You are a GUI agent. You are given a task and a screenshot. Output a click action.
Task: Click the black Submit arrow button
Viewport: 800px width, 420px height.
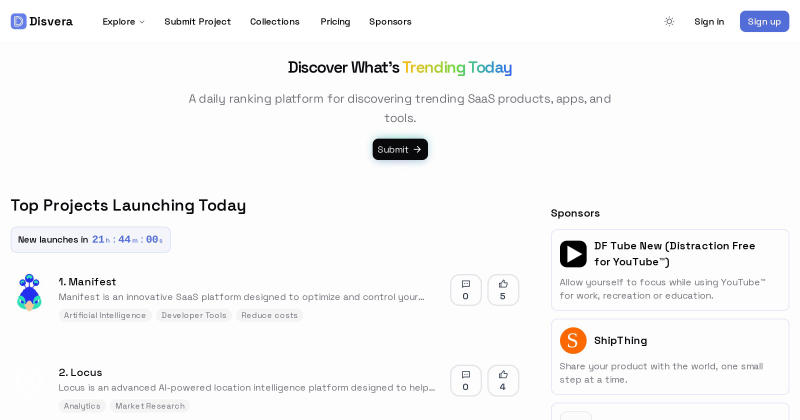point(400,150)
